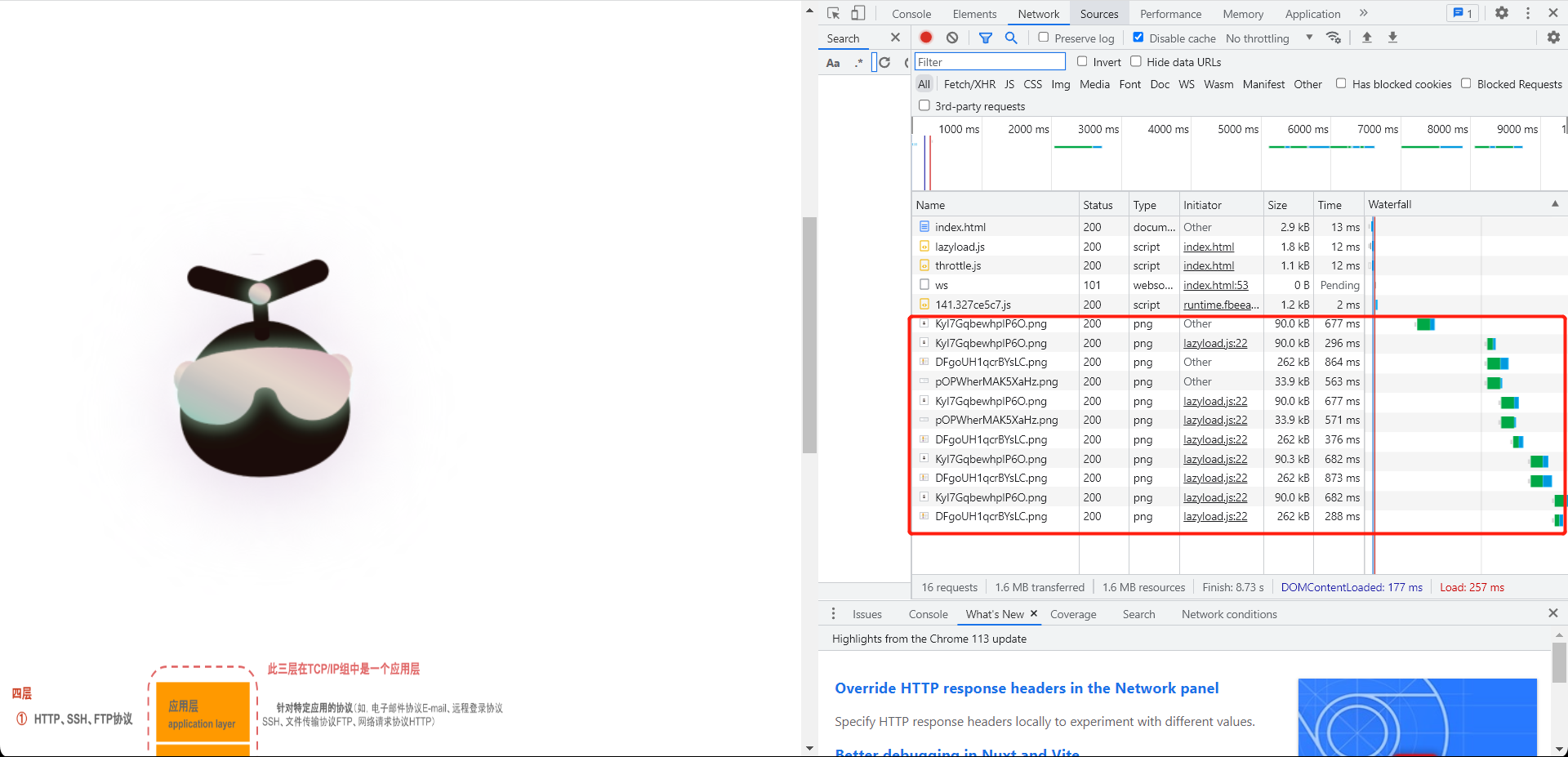The image size is (1568, 757).
Task: Click the lazyload.js script file icon
Action: pos(924,246)
